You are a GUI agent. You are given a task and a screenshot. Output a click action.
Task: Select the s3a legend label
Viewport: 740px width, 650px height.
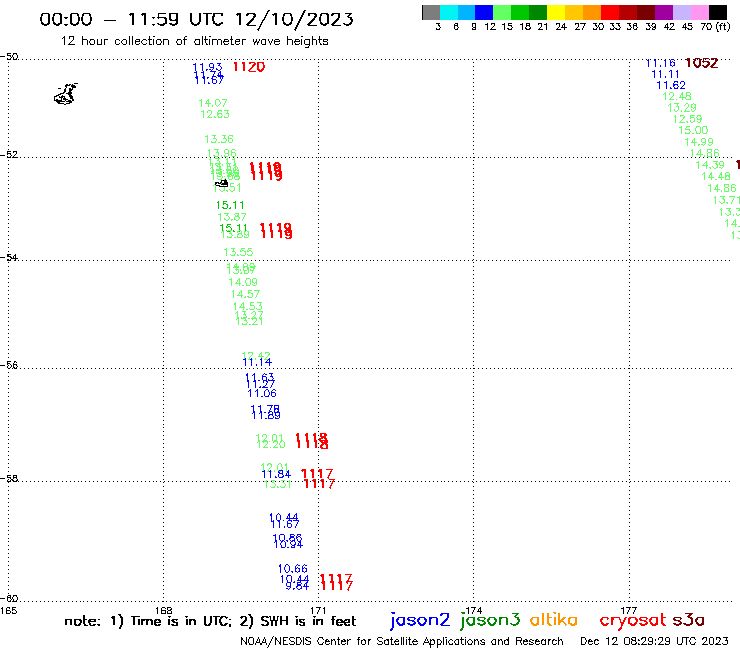coord(688,620)
